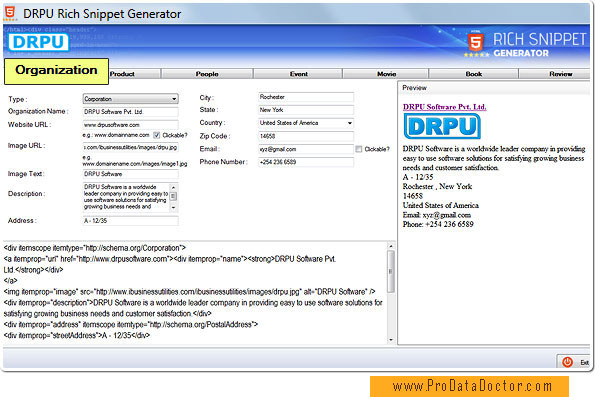Click the DRPU logo image in preview
Image resolution: width=595 pixels, height=397 pixels.
point(442,126)
